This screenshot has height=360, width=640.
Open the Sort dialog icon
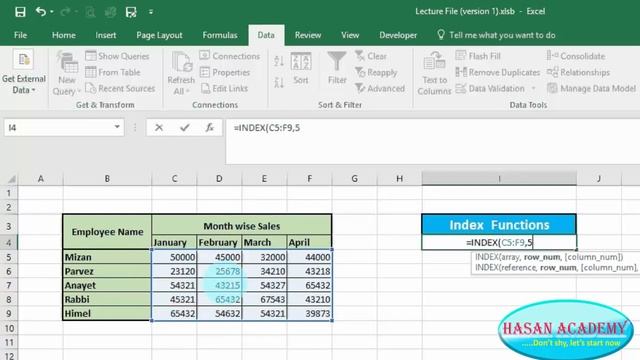tap(301, 69)
